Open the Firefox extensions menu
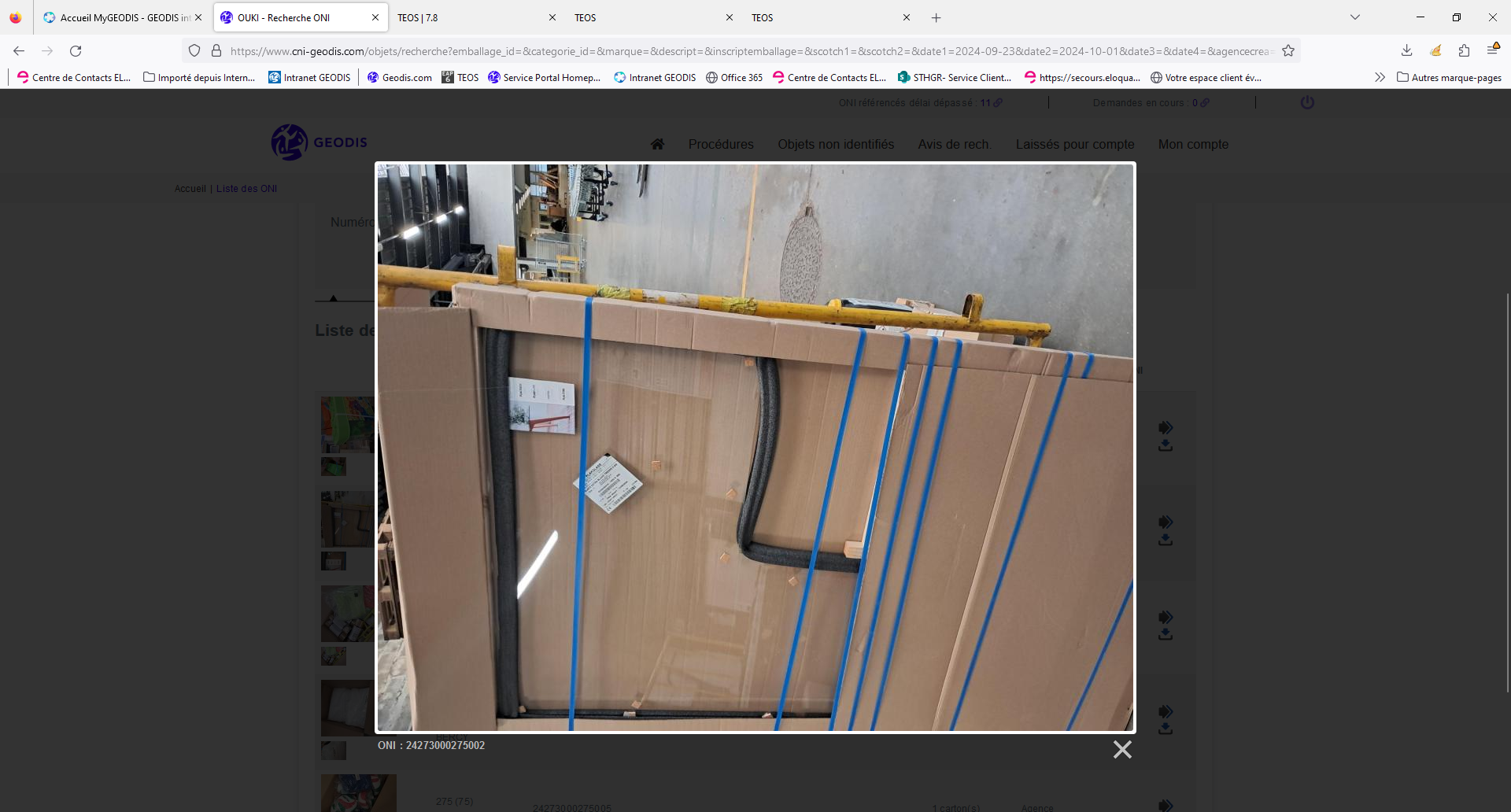 tap(1464, 51)
